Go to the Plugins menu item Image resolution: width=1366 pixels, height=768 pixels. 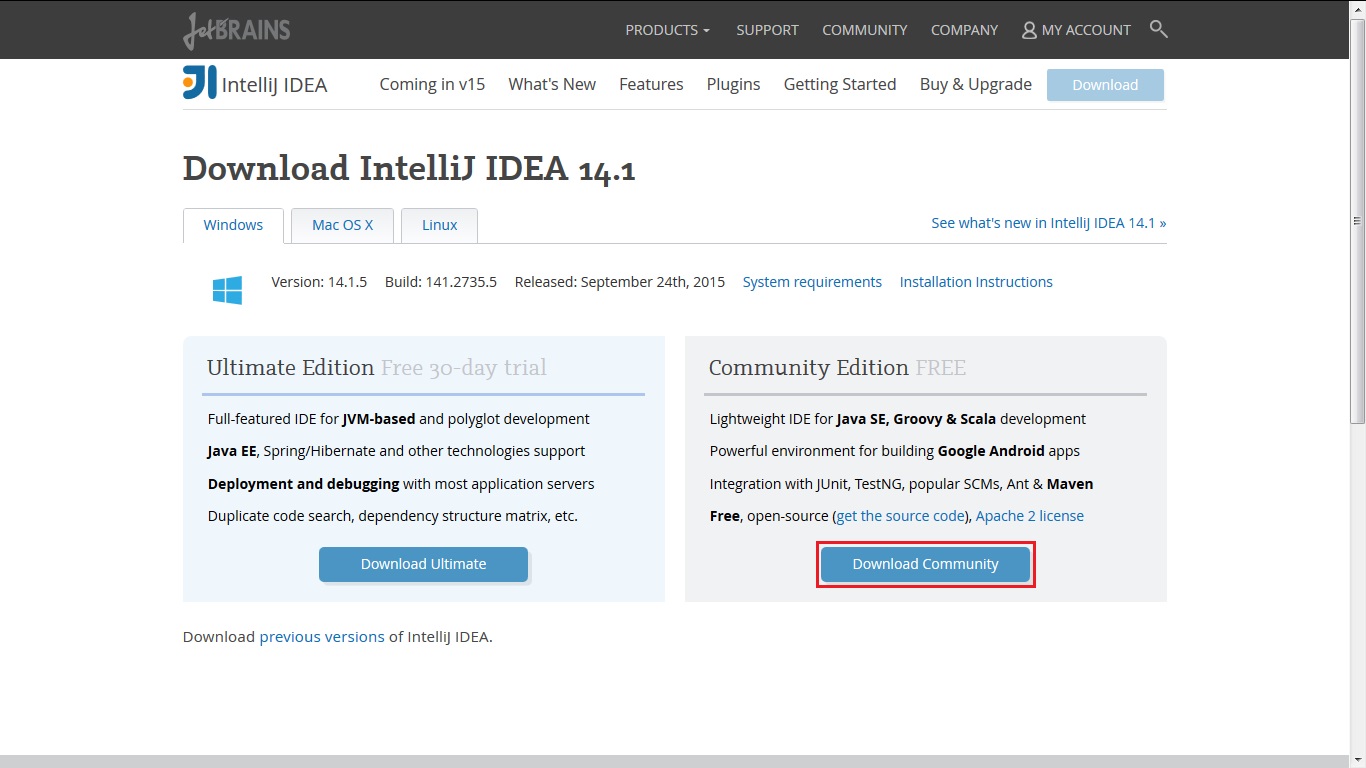[733, 84]
